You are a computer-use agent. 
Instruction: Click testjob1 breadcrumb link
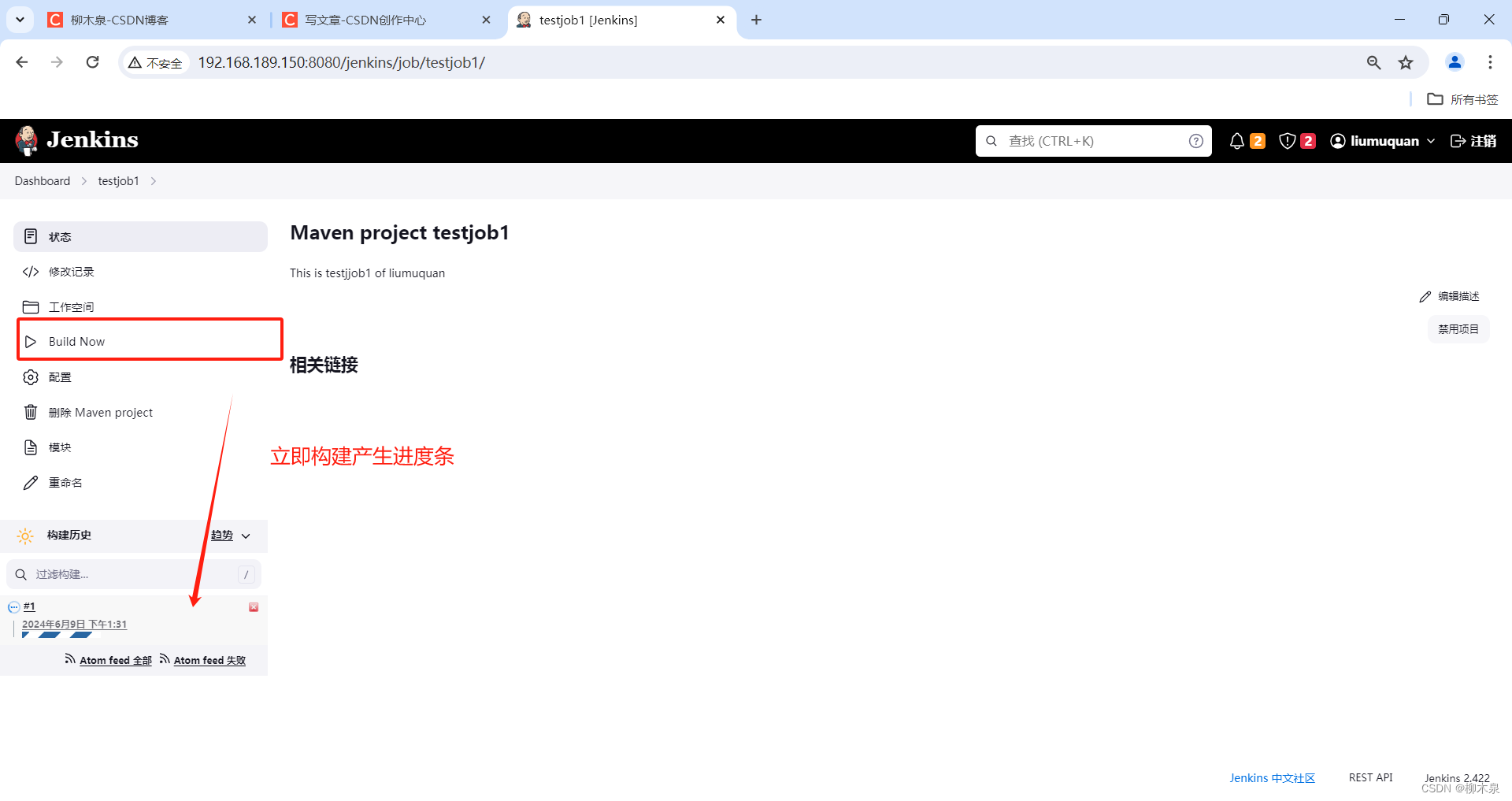pos(118,181)
